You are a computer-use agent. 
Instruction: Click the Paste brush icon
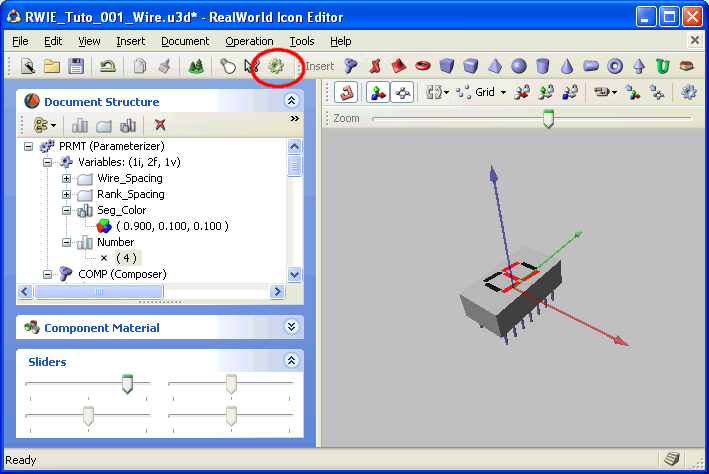[164, 66]
